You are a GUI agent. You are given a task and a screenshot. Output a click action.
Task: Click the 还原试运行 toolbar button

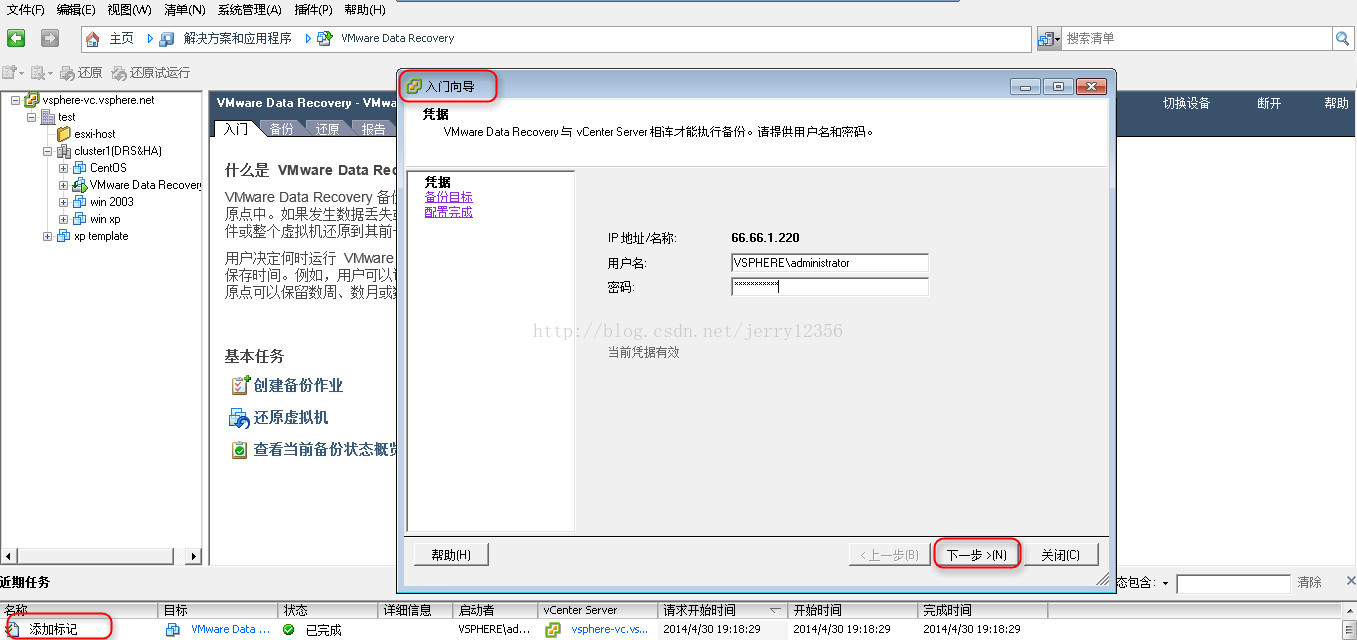tap(151, 73)
